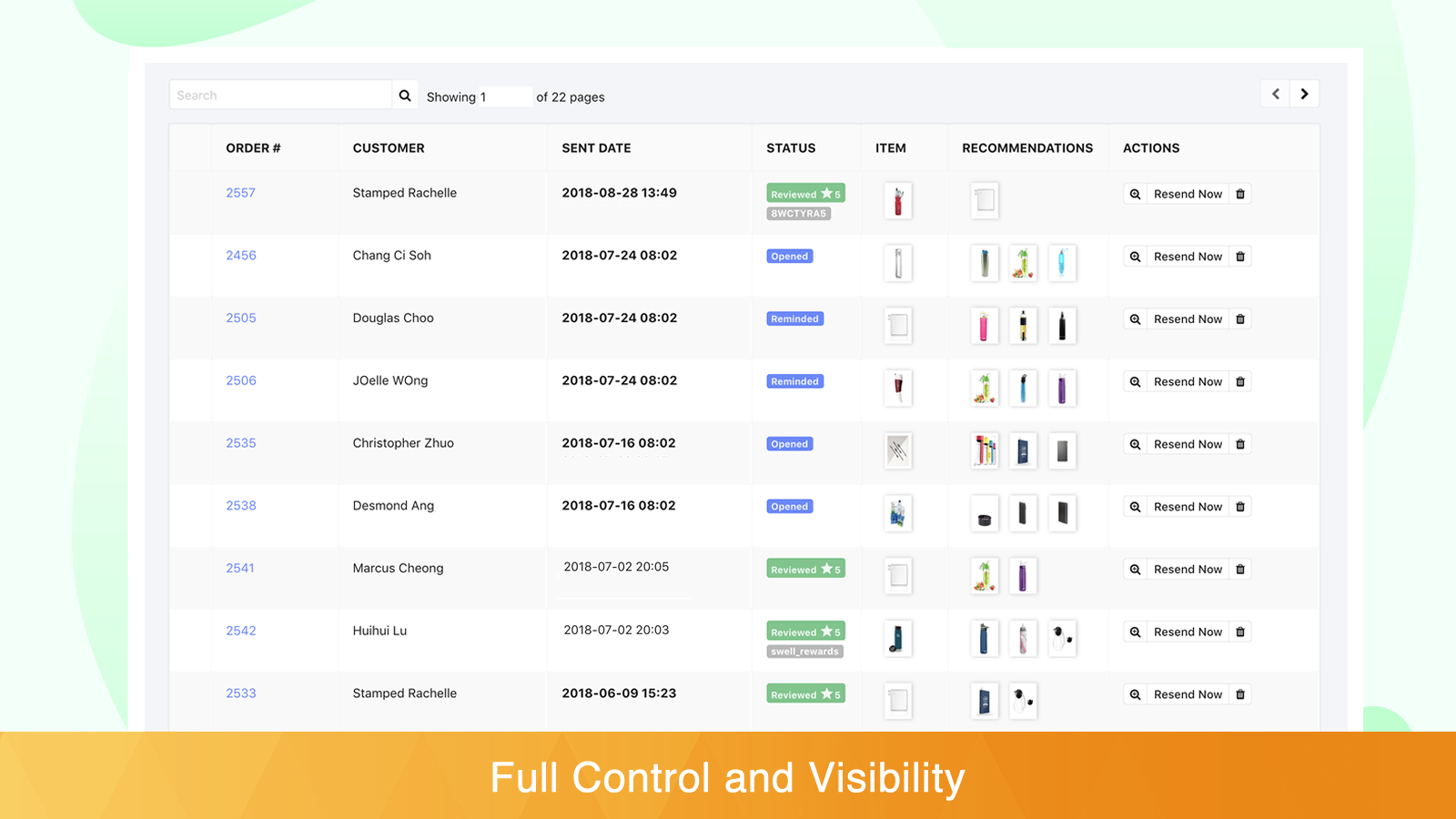Click the 8WCTYRA5 coupon code tag

[x=799, y=214]
